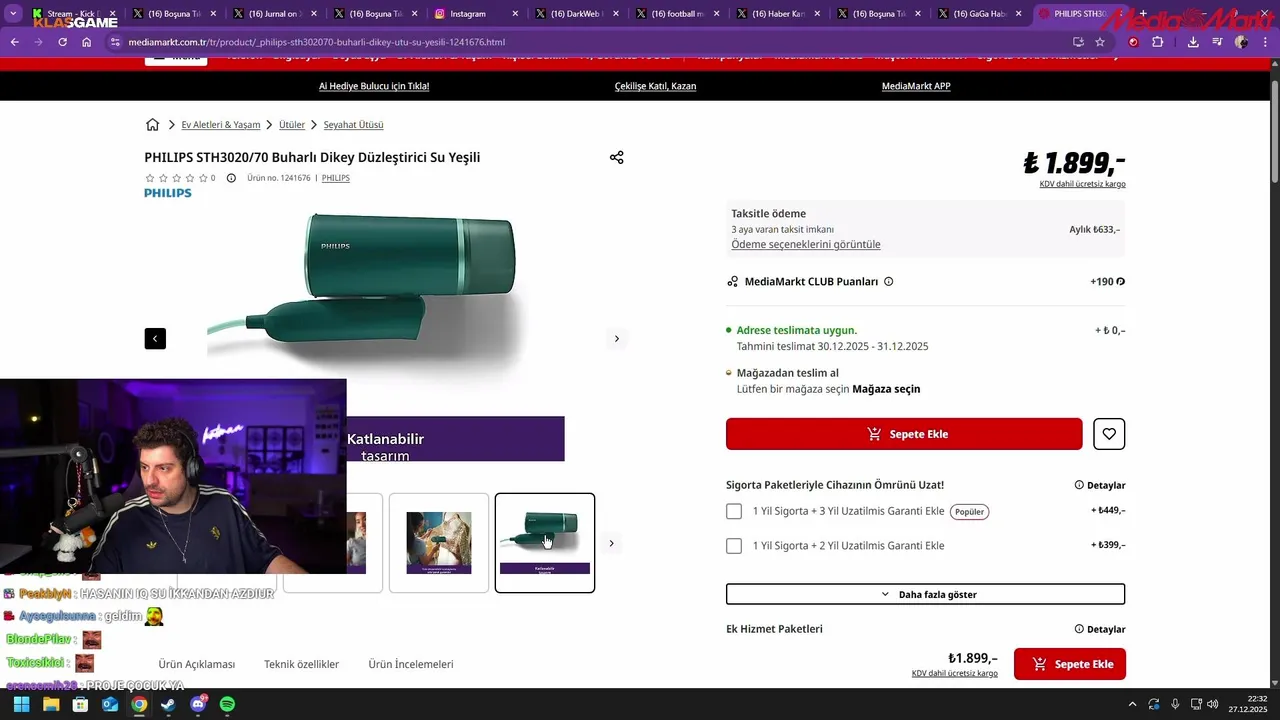
Task: Open File Explorer from taskbar
Action: (x=51, y=704)
